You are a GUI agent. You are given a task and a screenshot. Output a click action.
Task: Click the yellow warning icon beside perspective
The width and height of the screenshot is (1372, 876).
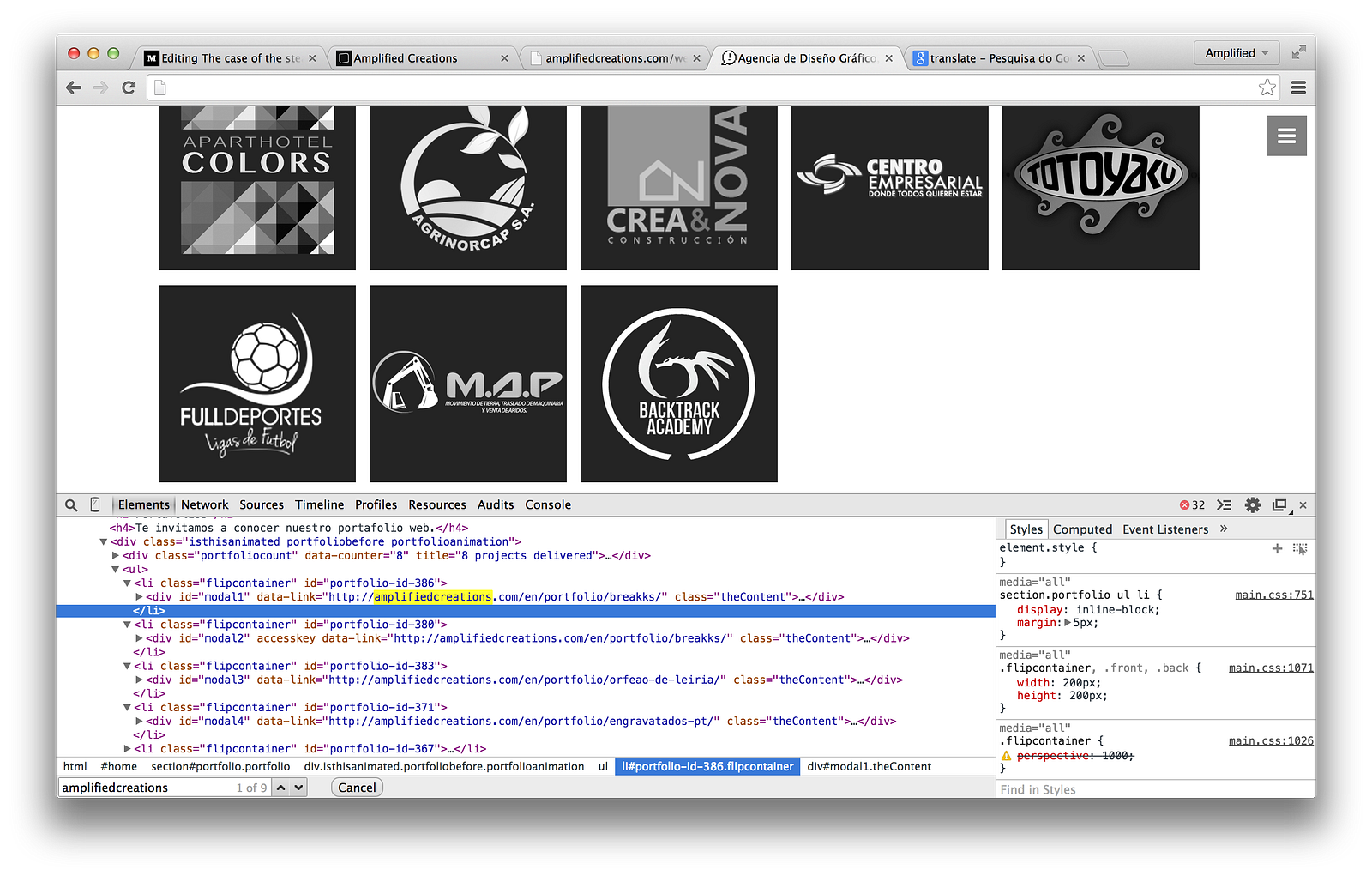point(1007,756)
